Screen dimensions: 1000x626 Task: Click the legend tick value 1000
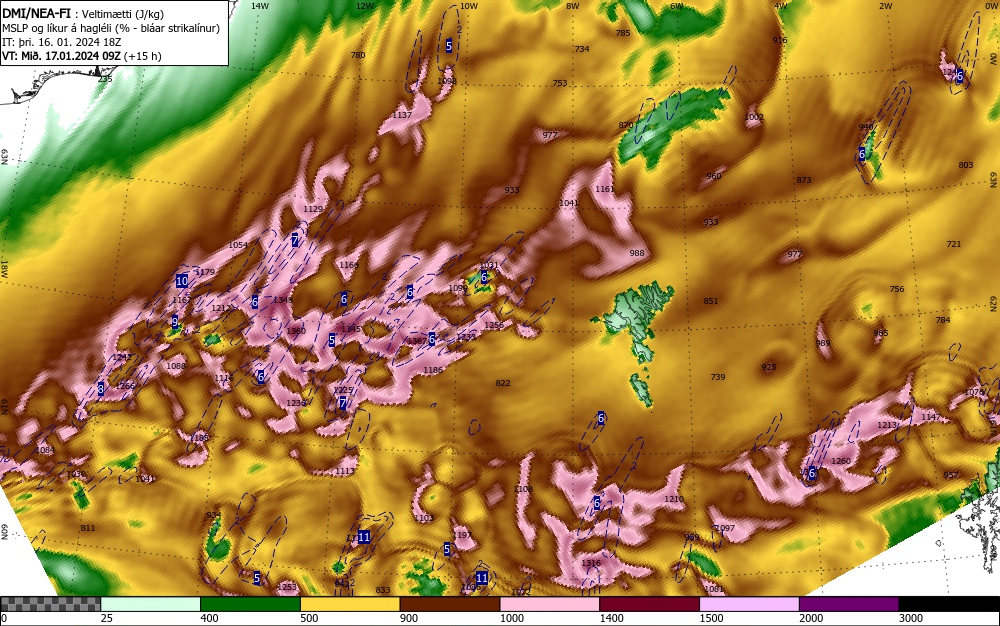coord(511,618)
